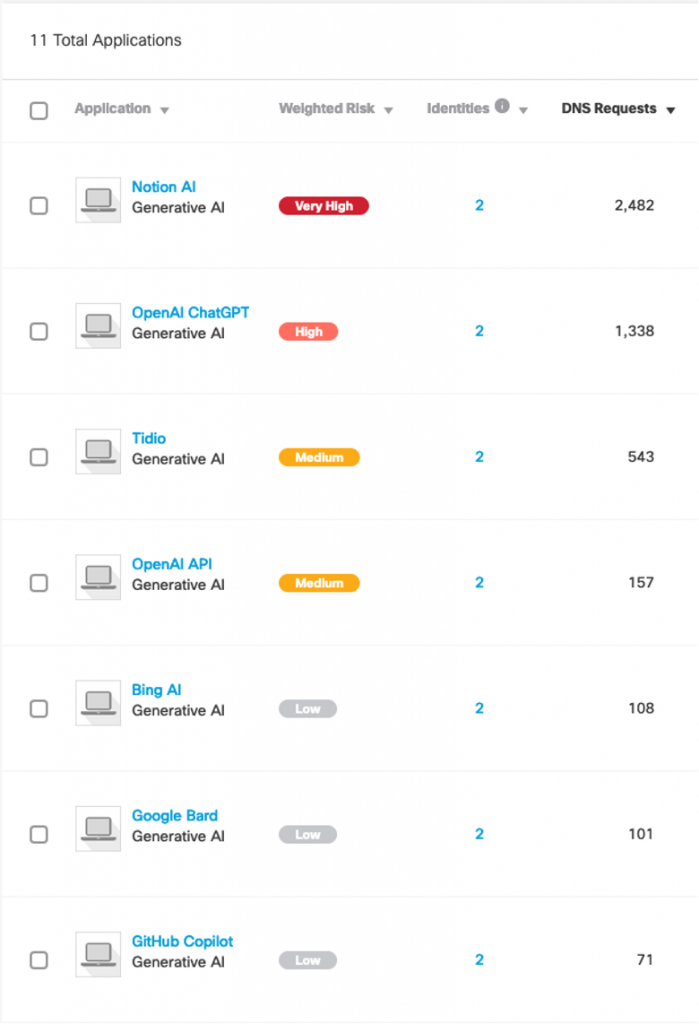Click the Identities info icon
Screen dimensions: 699x1024
coord(502,107)
